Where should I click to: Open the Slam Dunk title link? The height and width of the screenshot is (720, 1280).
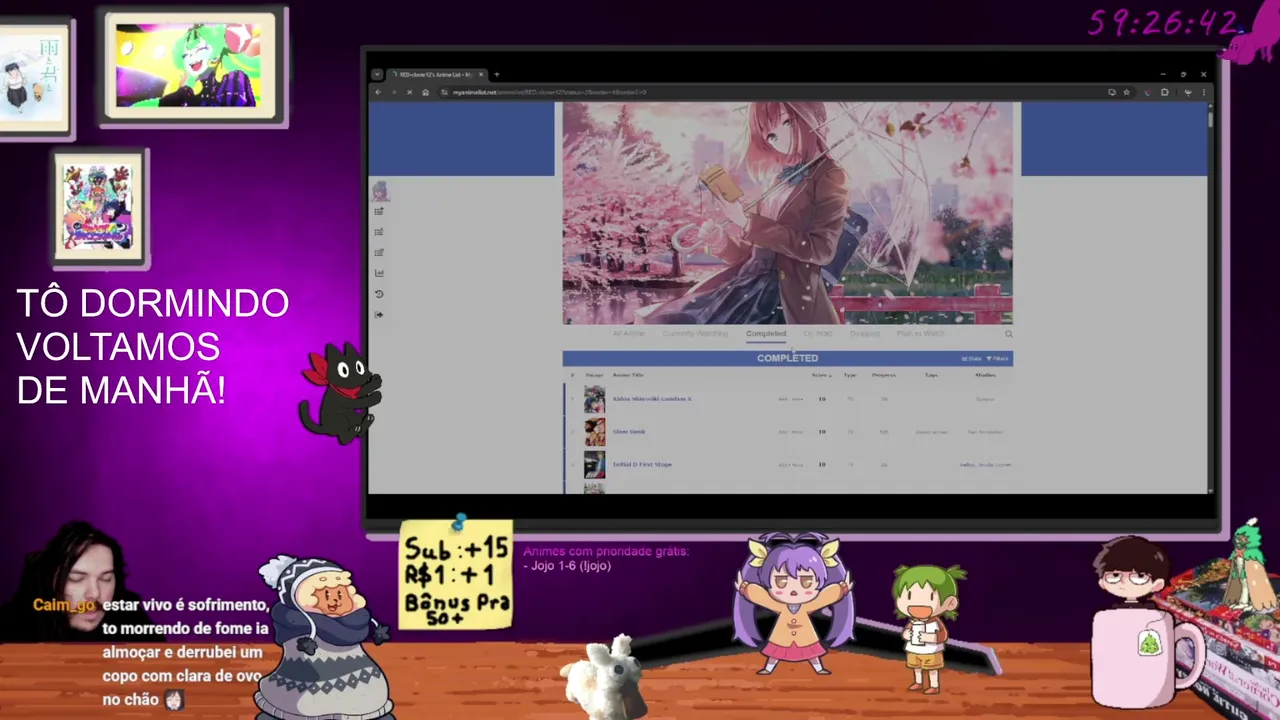629,431
